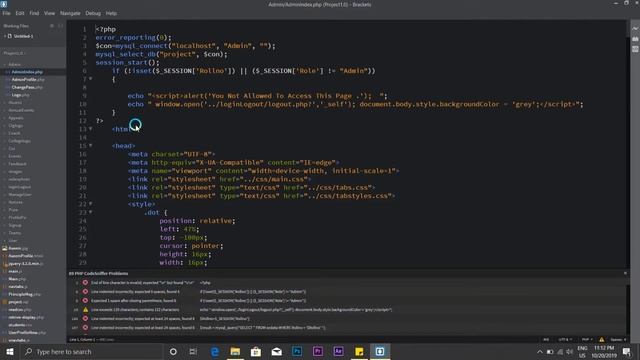
Task: Launch Microsoft Edge from taskbar
Action: [x=215, y=352]
